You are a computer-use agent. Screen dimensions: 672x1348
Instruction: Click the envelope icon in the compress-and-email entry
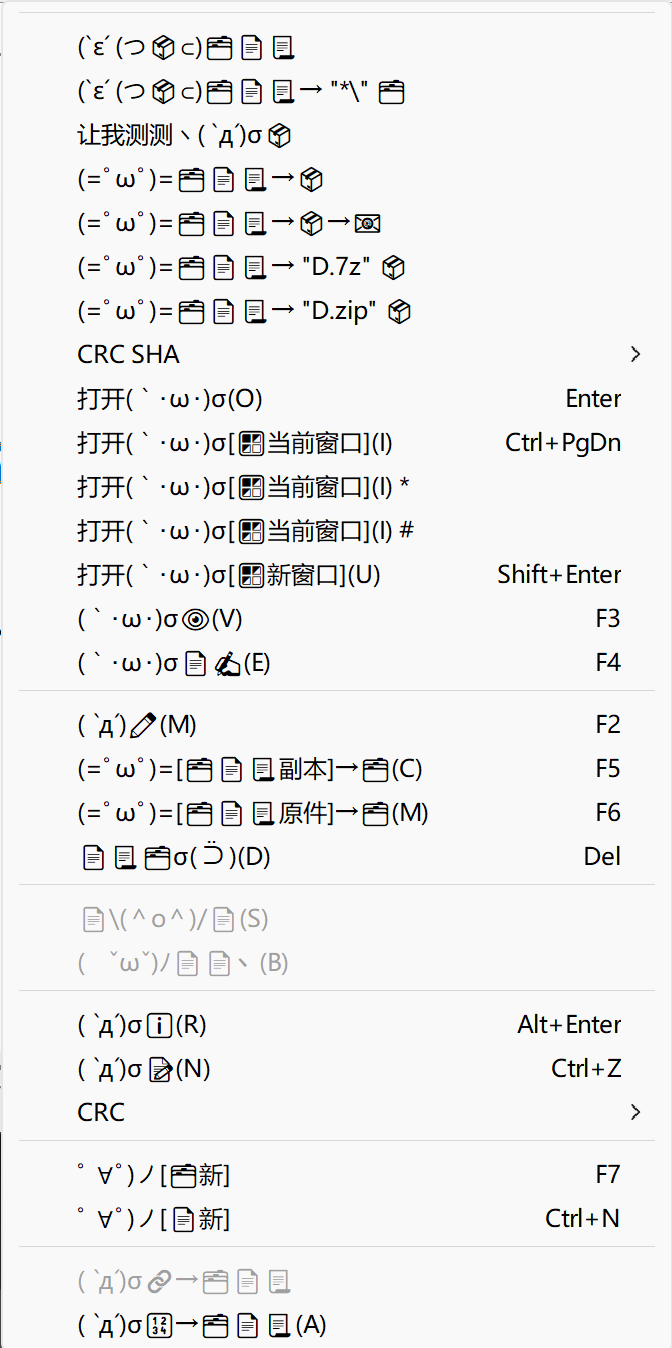click(x=368, y=224)
